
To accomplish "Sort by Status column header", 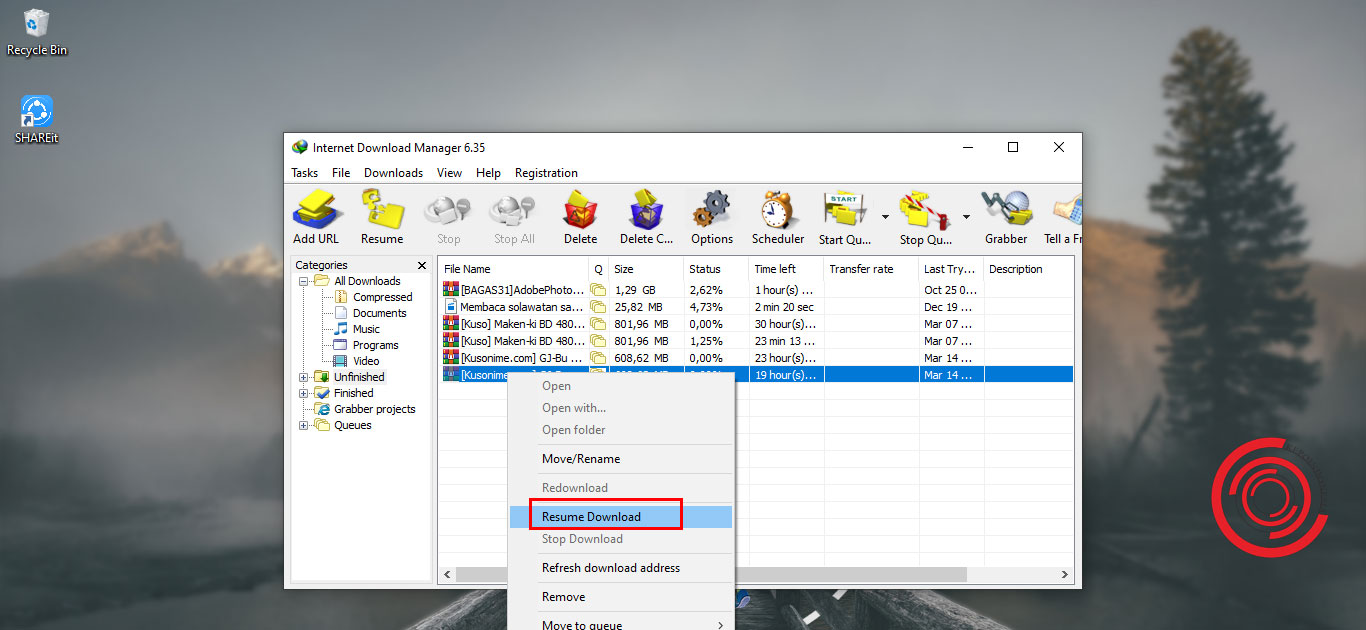I will tap(716, 269).
